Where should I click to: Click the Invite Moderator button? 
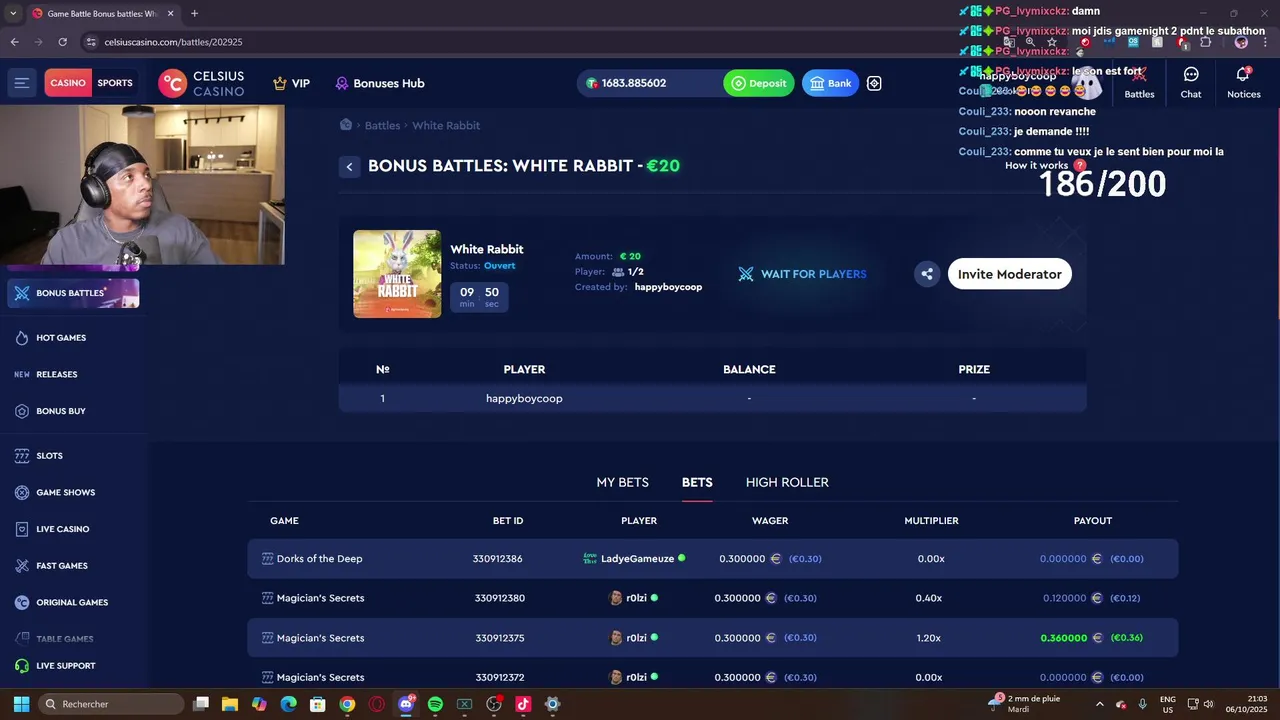1009,274
